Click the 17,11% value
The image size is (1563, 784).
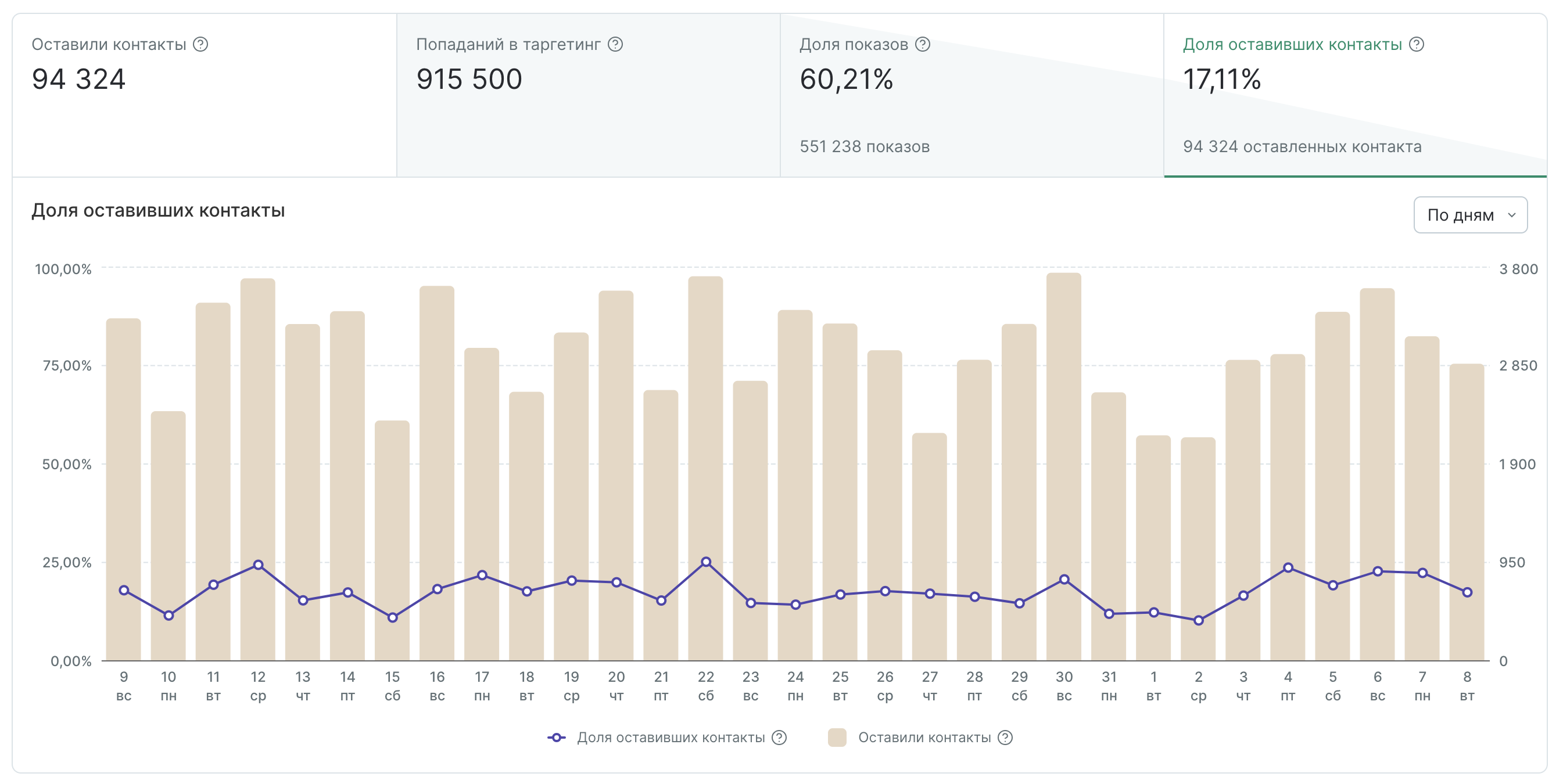point(1222,80)
